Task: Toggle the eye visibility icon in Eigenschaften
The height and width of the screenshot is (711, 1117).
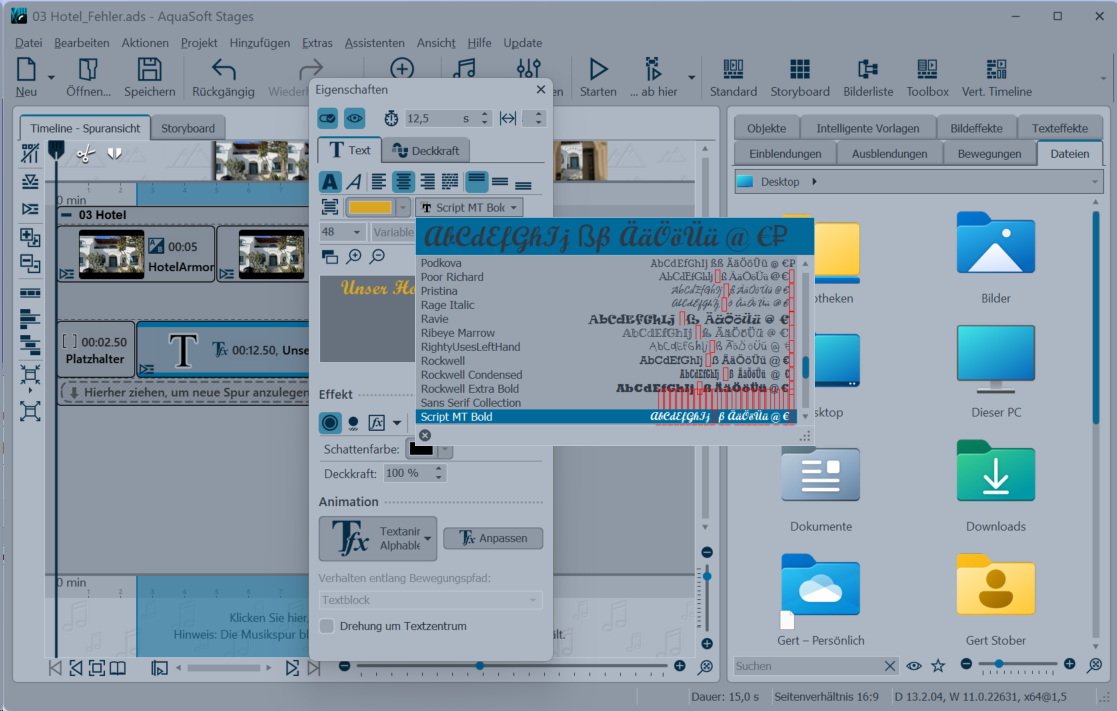Action: (355, 118)
